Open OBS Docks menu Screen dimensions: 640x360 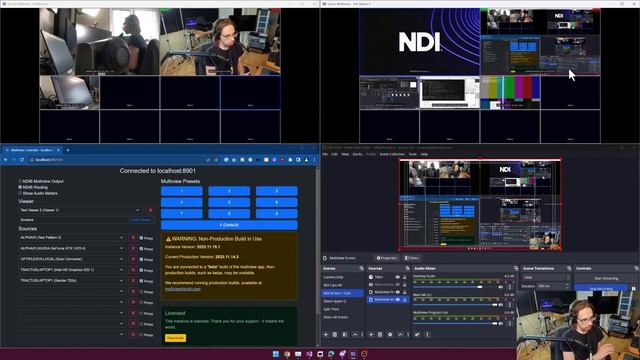click(x=358, y=154)
